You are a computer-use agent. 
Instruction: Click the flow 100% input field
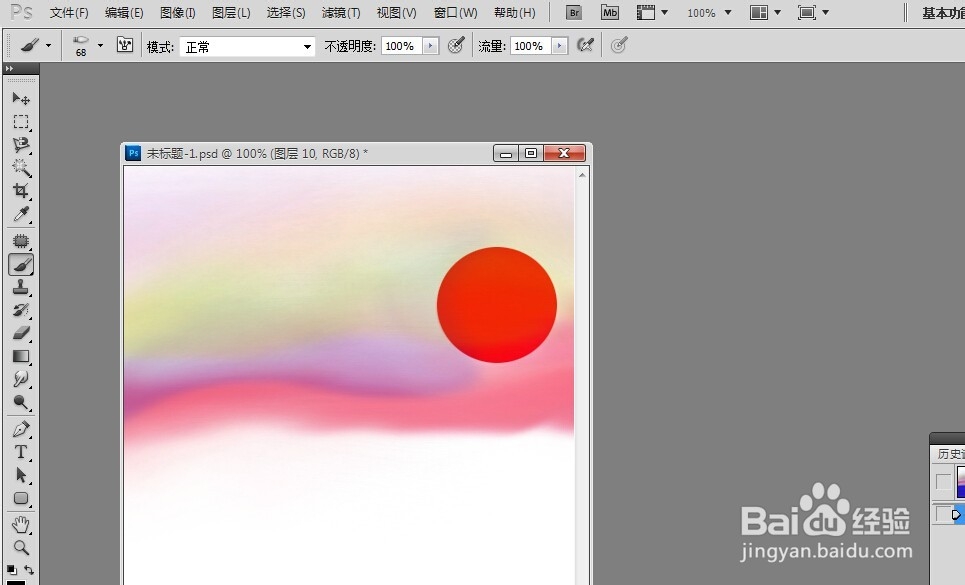pyautogui.click(x=531, y=46)
